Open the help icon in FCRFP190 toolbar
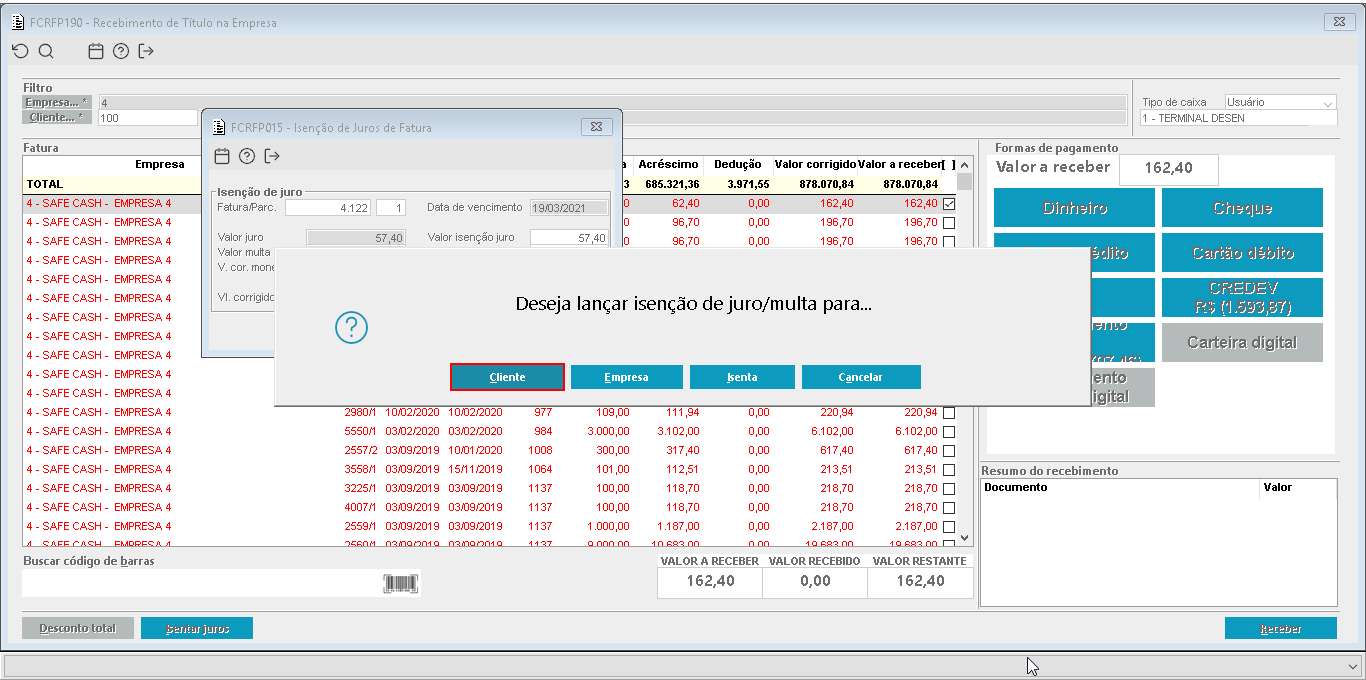The width and height of the screenshot is (1366, 680). [x=121, y=51]
